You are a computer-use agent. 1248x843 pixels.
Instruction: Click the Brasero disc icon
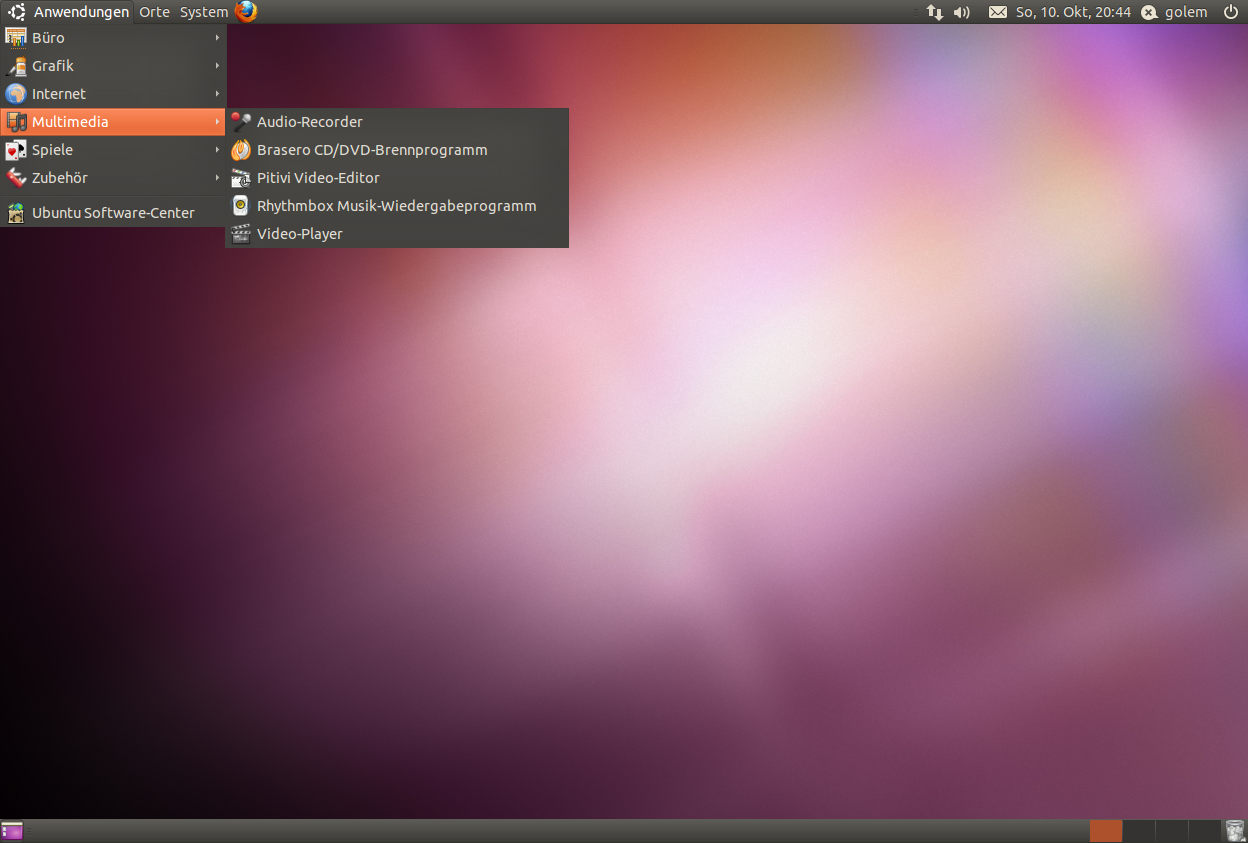tap(241, 150)
